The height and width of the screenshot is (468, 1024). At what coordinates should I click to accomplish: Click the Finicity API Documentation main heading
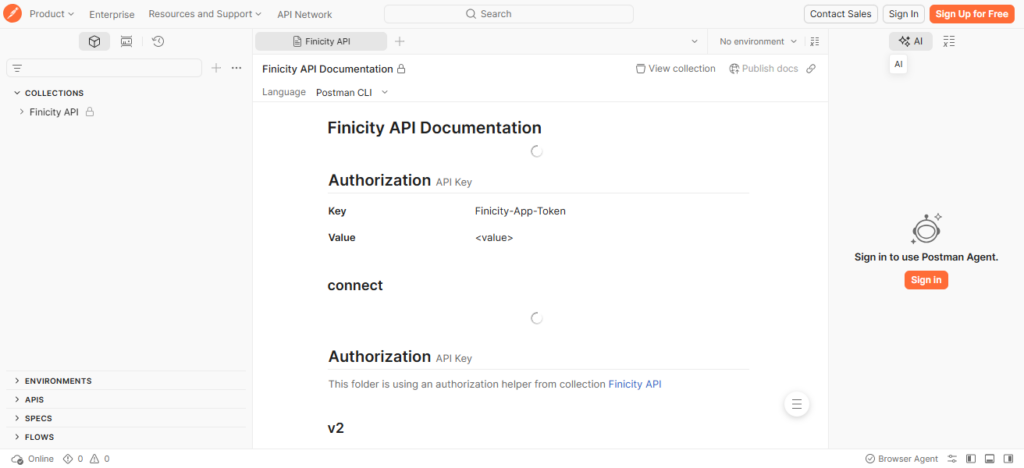pos(434,127)
